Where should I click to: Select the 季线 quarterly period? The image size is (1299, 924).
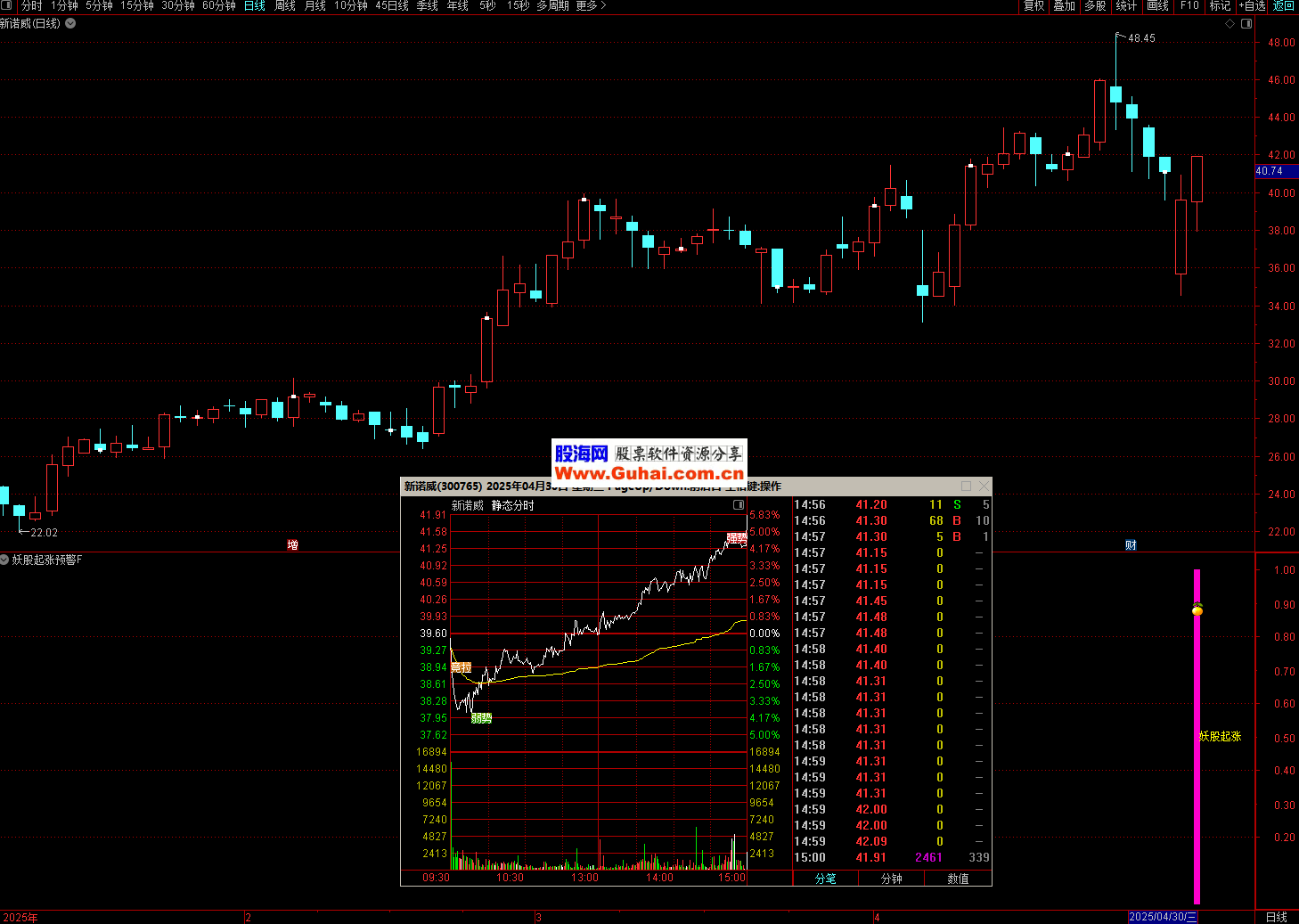tap(428, 5)
